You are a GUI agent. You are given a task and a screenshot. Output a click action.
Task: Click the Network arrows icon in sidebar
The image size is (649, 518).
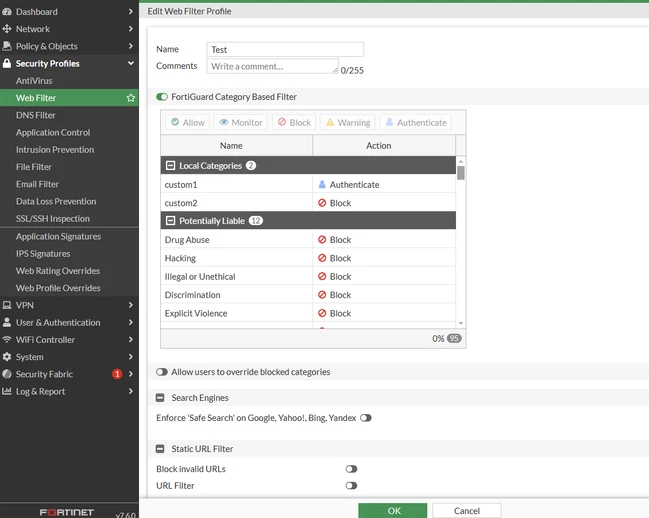tap(7, 29)
